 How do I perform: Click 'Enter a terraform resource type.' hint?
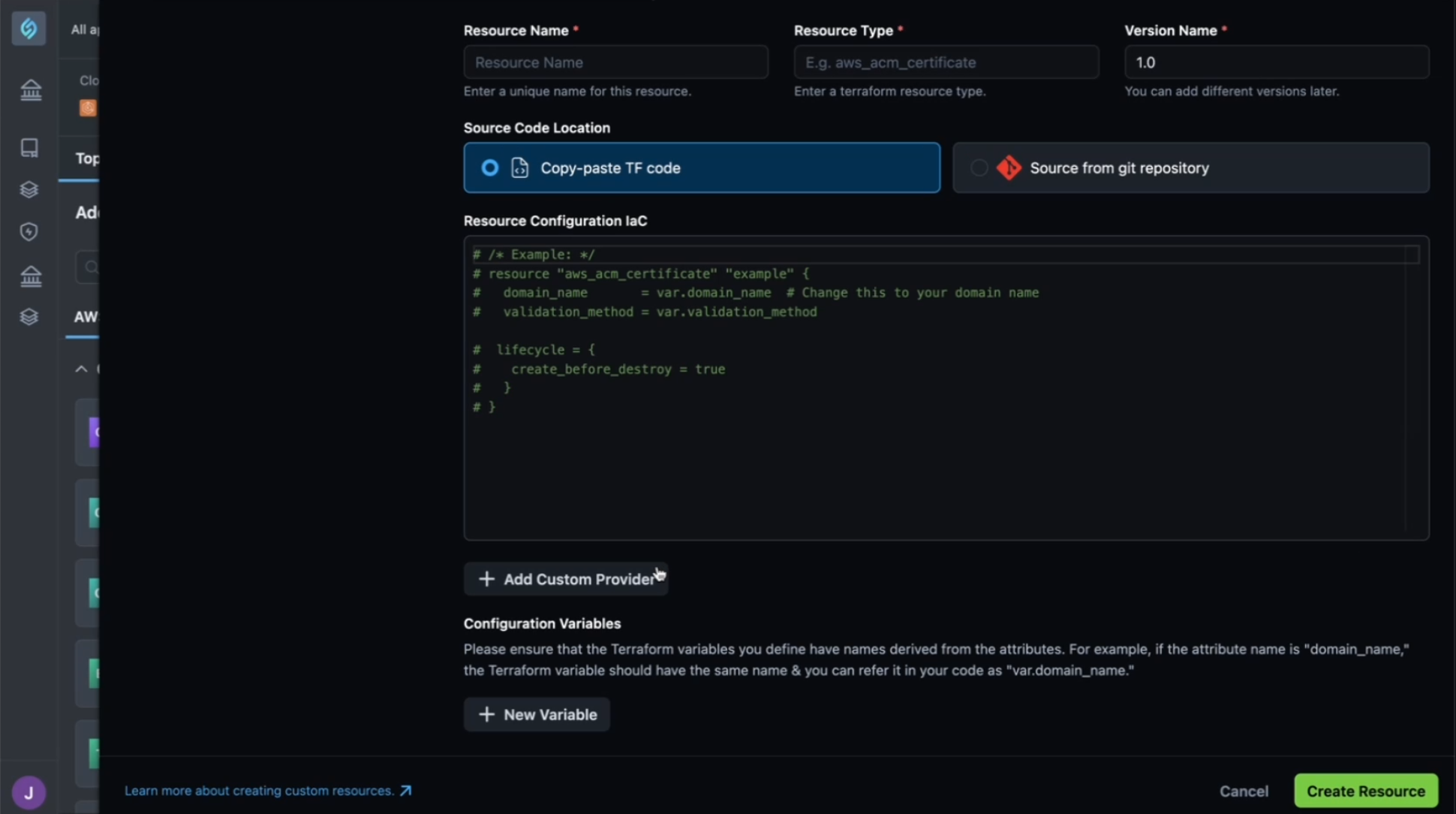pos(890,91)
